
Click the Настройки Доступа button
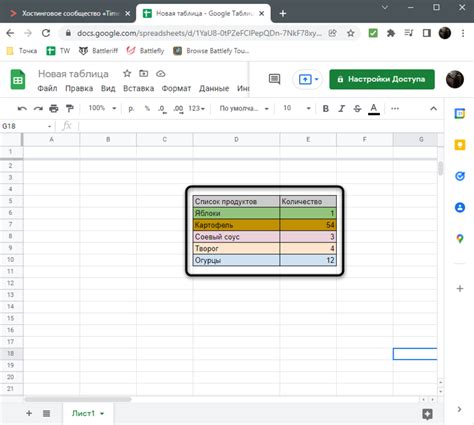coord(382,79)
